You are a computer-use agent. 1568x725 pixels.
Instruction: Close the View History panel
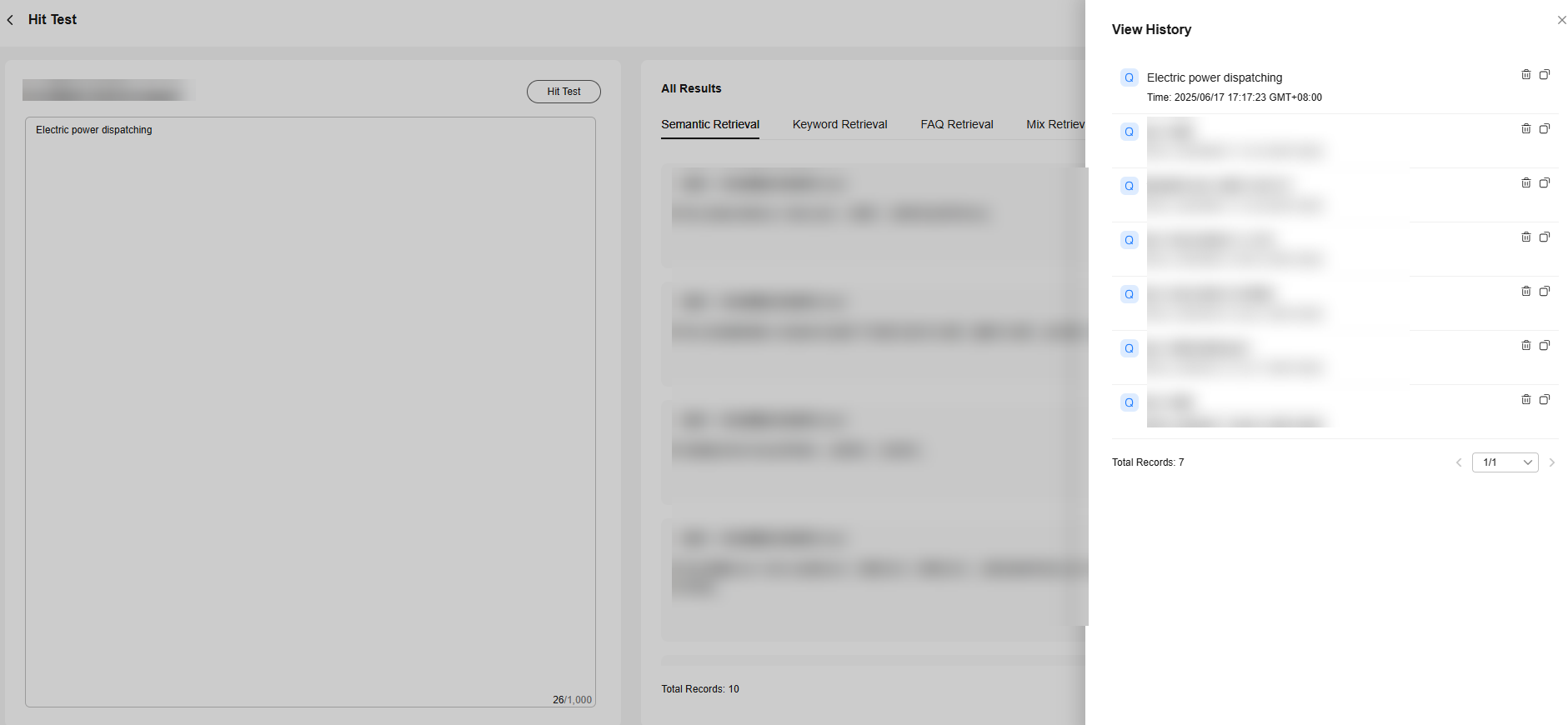pyautogui.click(x=1561, y=20)
